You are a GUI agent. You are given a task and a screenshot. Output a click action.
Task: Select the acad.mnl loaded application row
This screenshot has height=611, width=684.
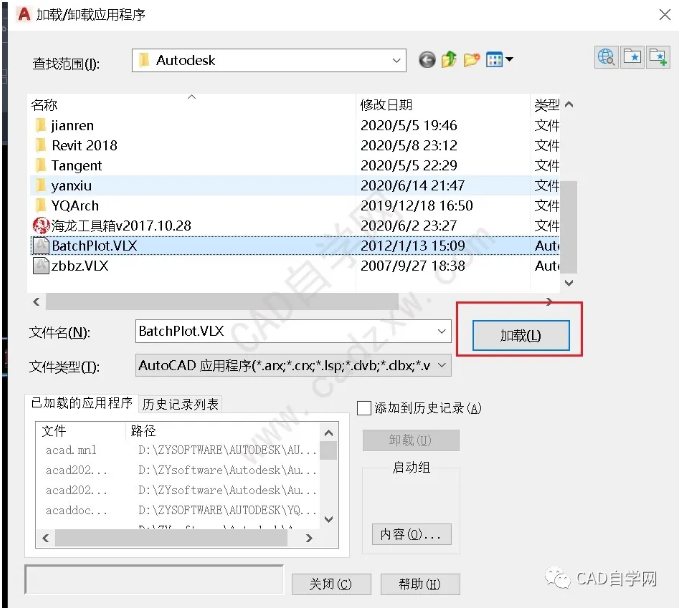click(x=179, y=450)
